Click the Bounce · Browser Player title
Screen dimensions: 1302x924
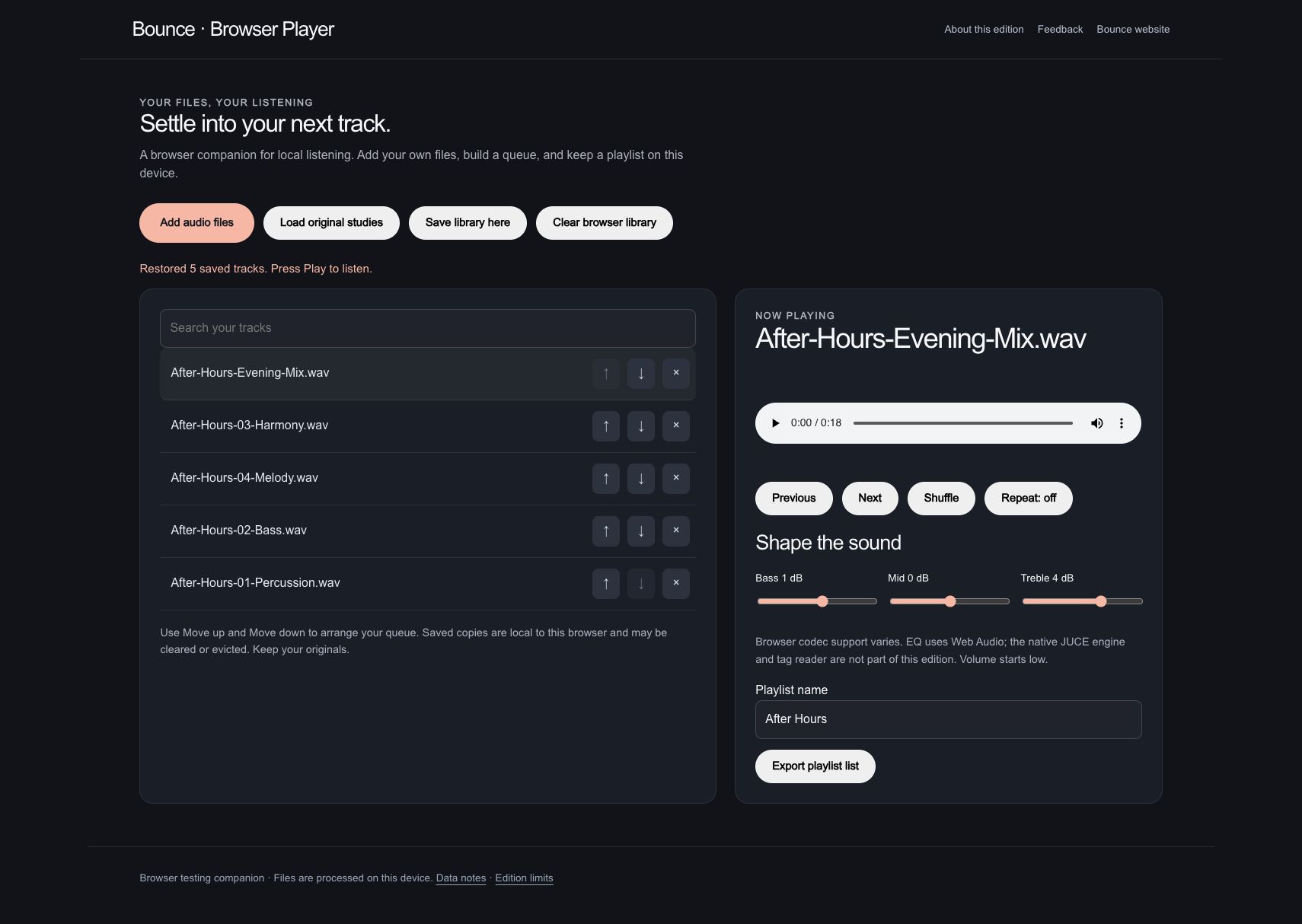pos(233,30)
